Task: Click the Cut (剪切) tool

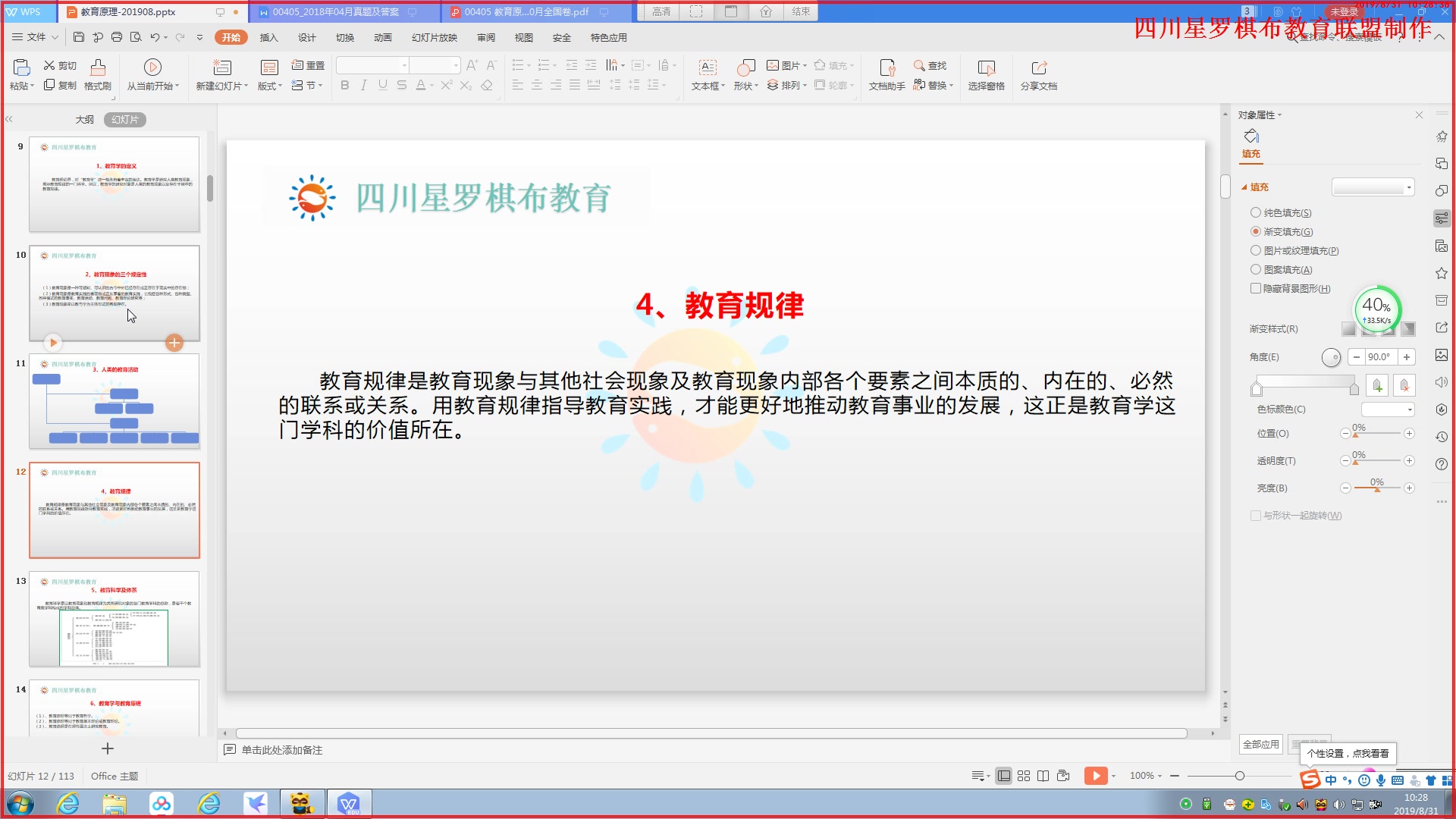Action: point(60,66)
